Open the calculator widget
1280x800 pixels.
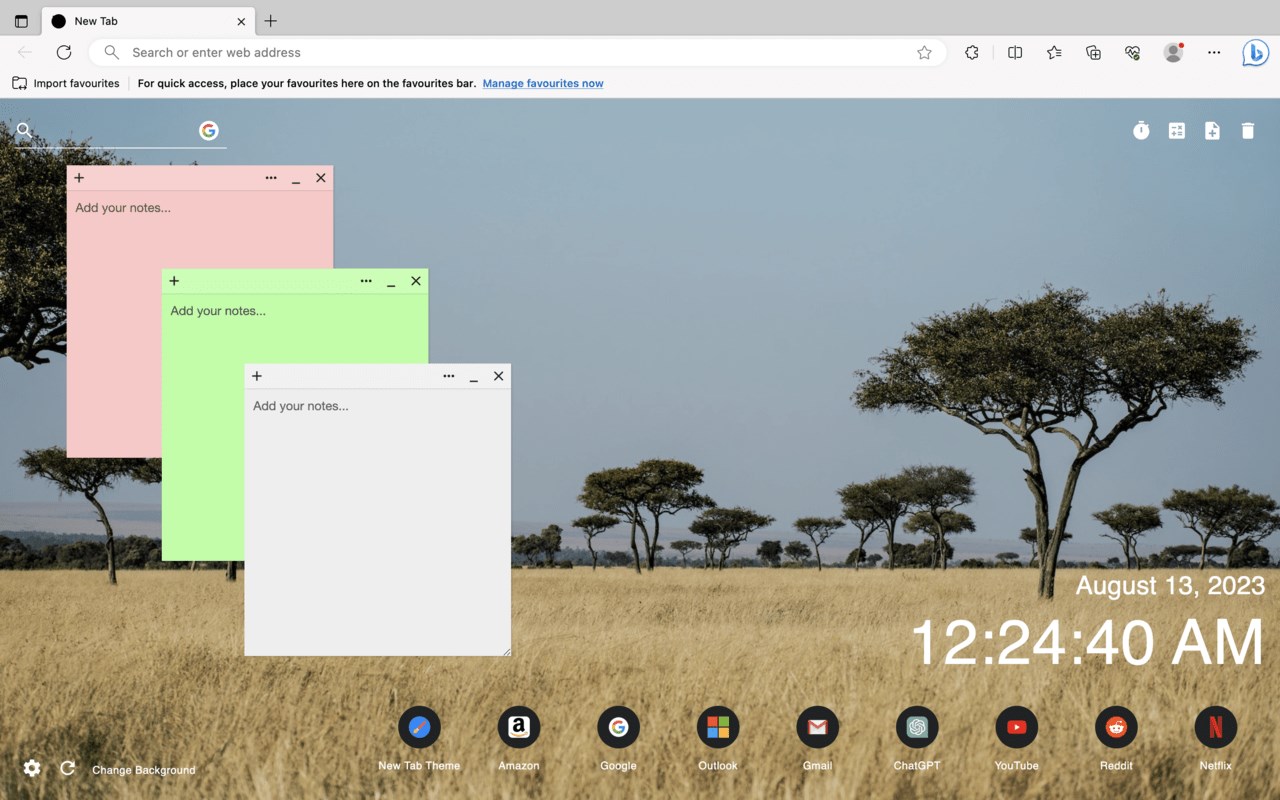pos(1177,131)
